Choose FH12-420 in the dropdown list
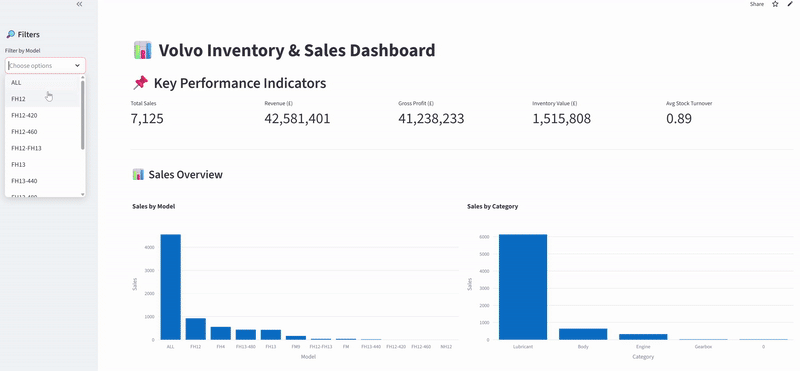Screen dimensions: 800x371 [43, 115]
